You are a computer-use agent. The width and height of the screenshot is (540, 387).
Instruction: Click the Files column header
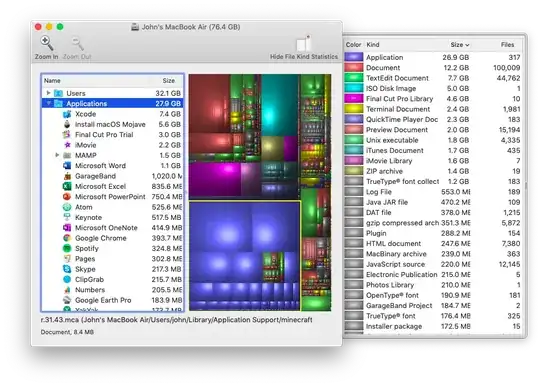pos(507,45)
